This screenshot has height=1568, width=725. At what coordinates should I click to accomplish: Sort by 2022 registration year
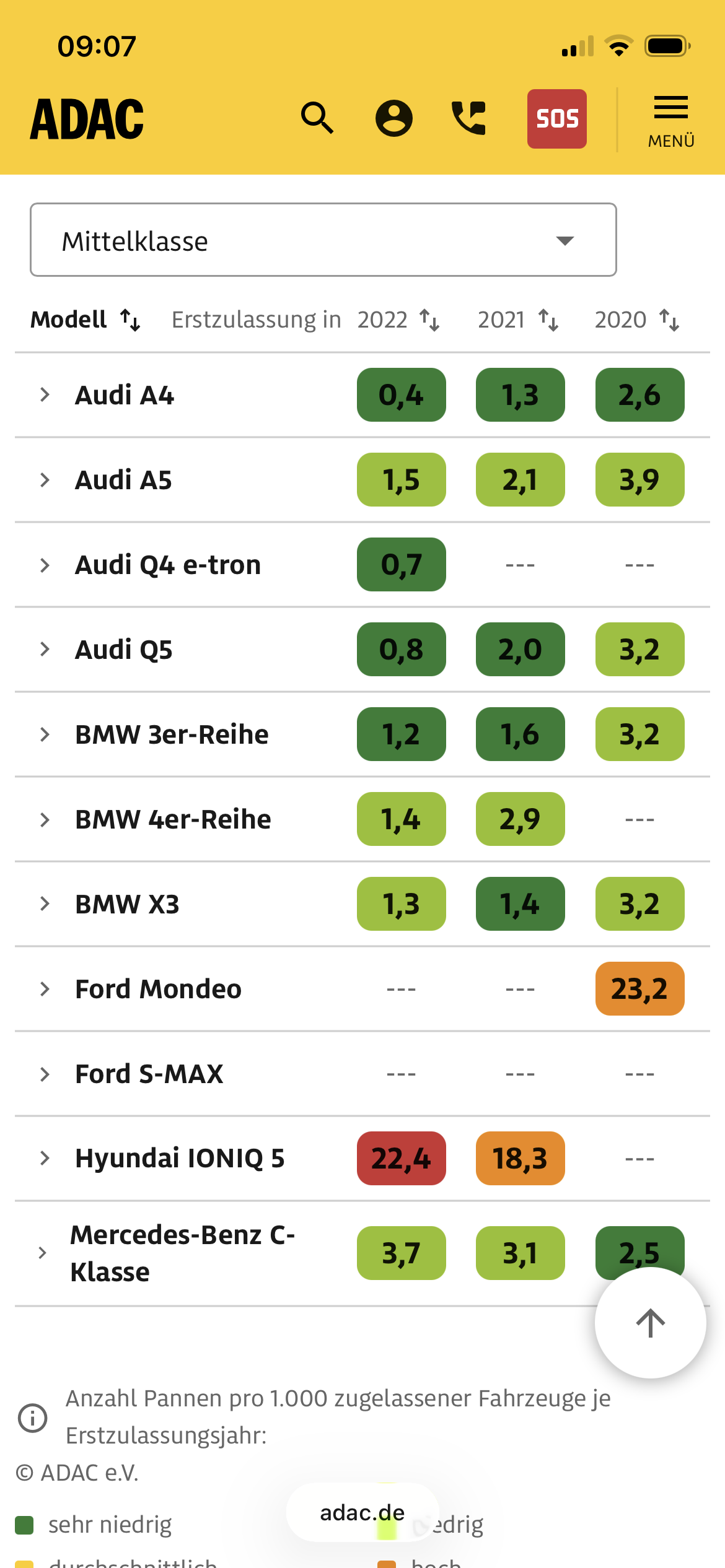click(398, 320)
